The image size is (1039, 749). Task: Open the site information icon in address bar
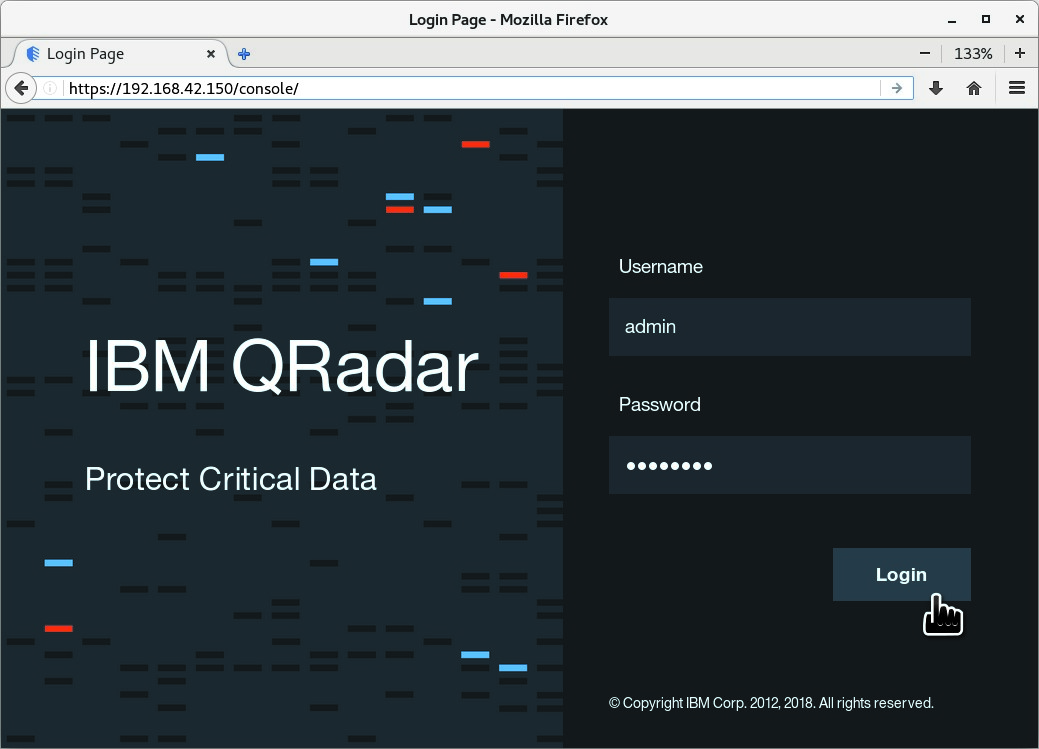coord(50,88)
